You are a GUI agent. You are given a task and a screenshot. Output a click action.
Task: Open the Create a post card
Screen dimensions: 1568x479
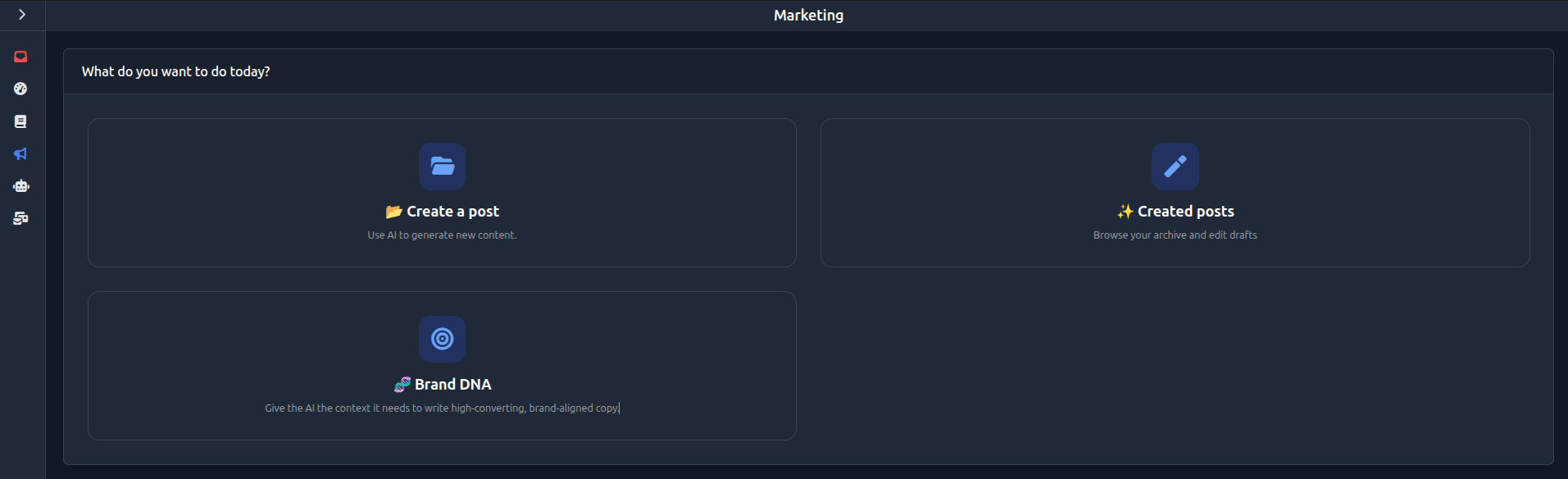coord(442,193)
